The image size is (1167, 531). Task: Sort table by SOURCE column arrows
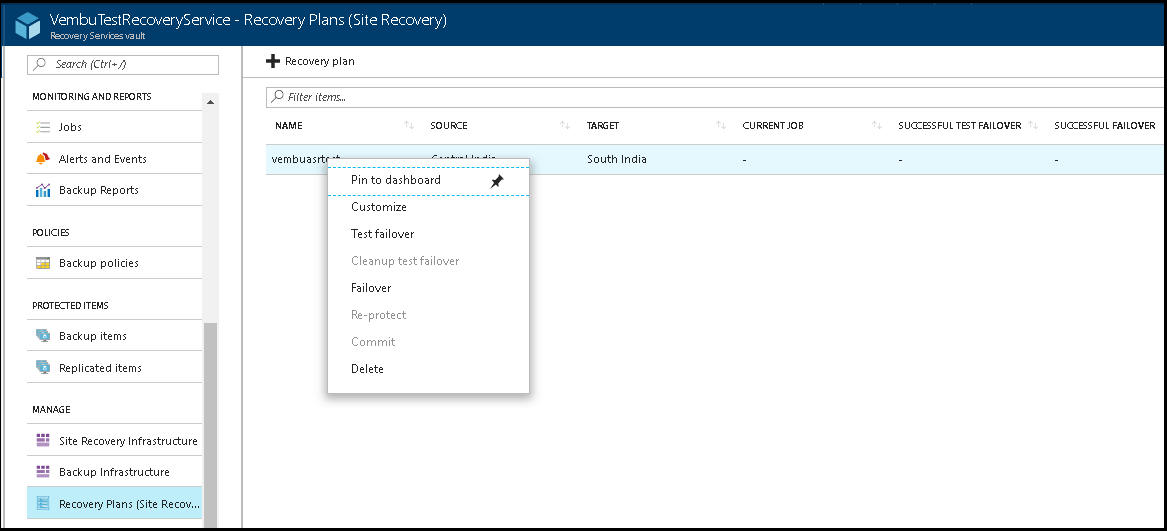565,125
